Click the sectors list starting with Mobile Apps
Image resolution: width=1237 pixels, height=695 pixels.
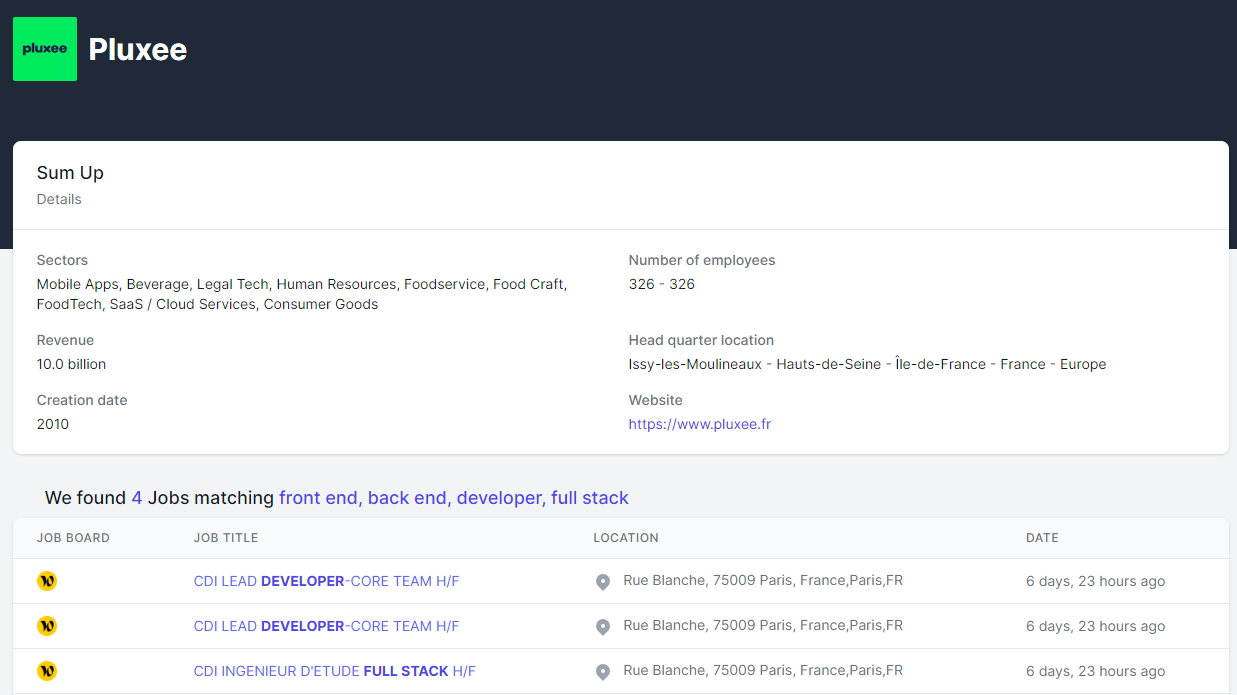click(x=302, y=294)
